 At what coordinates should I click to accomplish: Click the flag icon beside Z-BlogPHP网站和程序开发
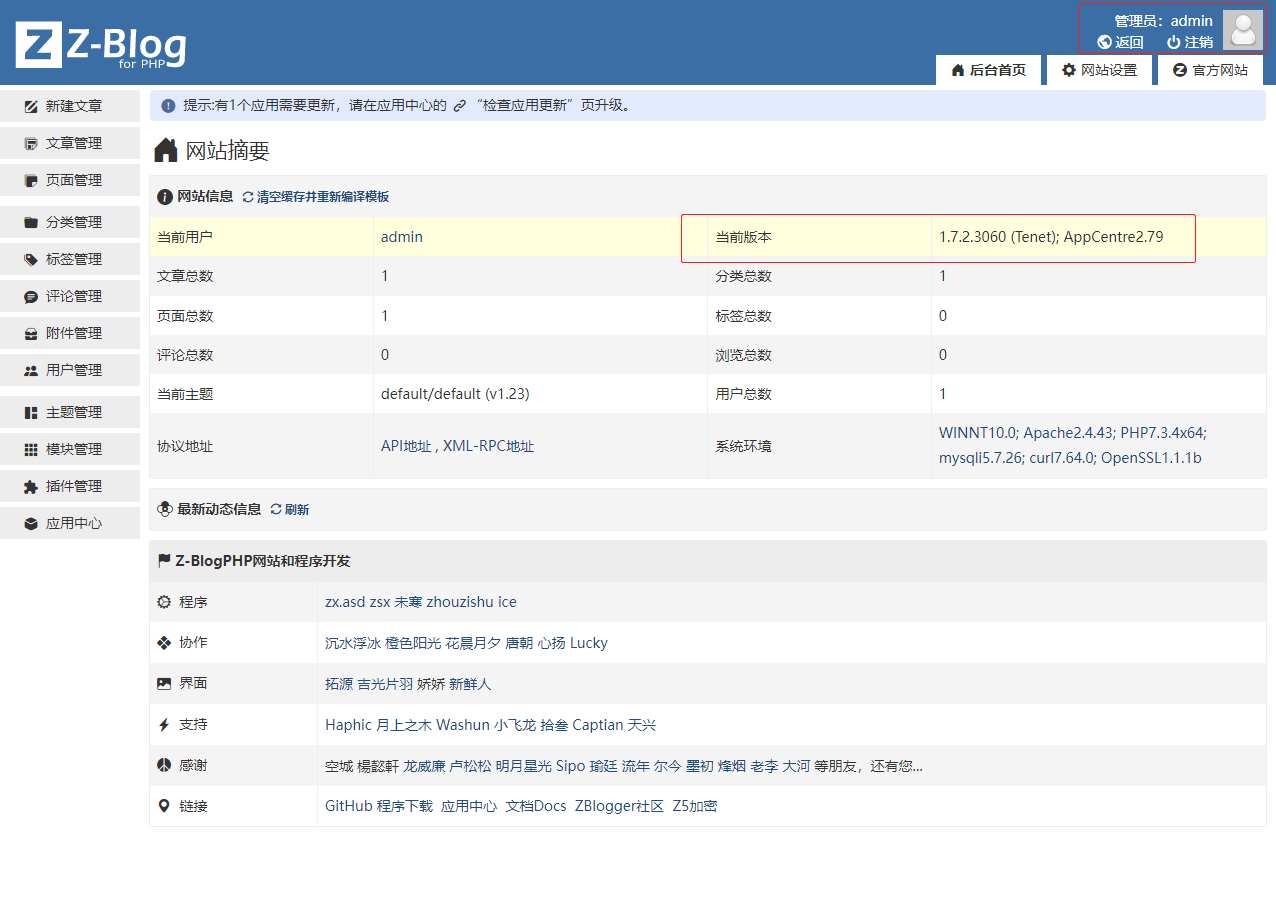point(164,561)
